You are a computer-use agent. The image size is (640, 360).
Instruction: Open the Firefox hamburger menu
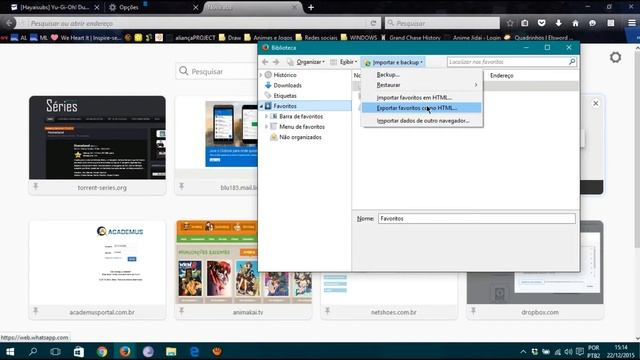point(632,23)
